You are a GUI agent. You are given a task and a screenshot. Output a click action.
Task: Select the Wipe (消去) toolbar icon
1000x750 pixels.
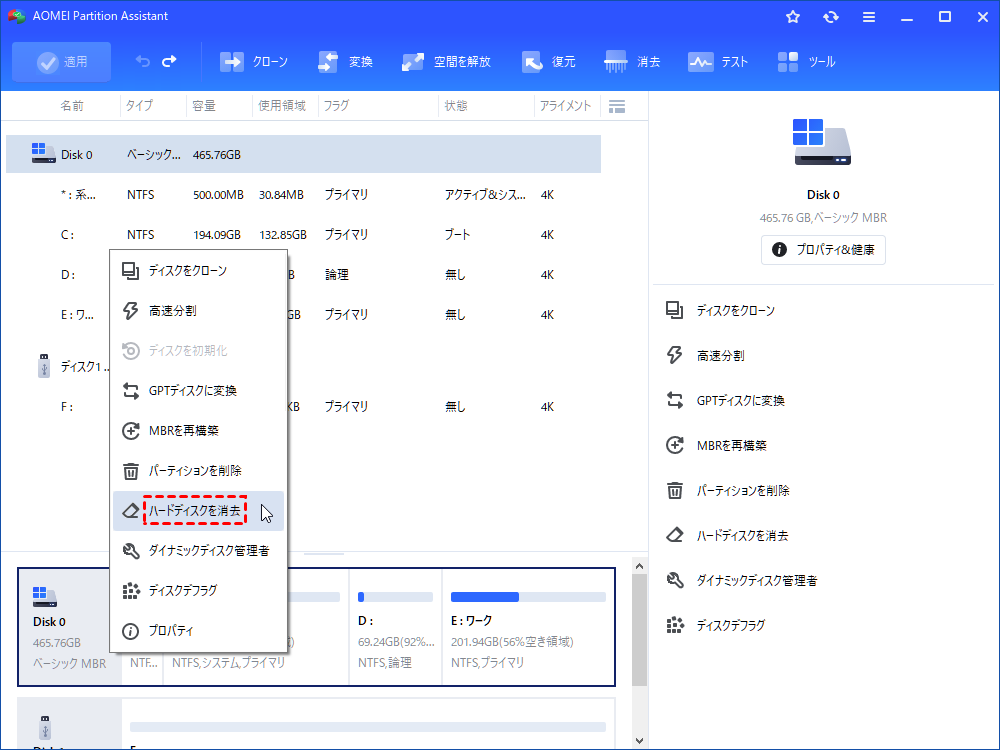(616, 62)
